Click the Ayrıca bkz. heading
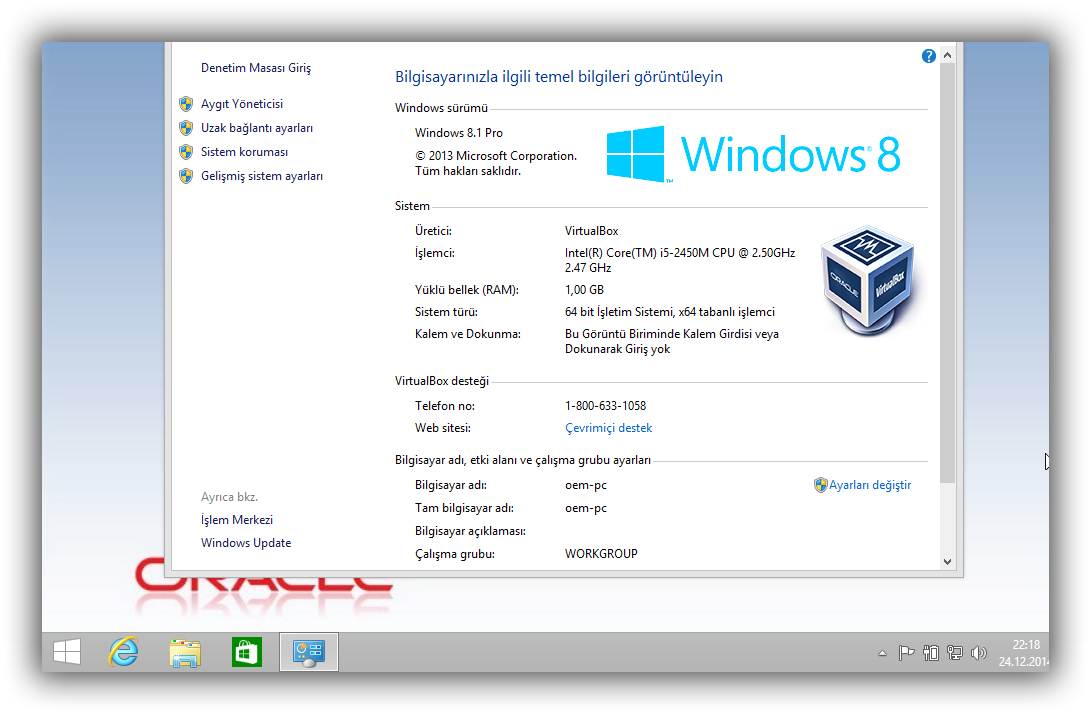1091x714 pixels. pyautogui.click(x=230, y=497)
